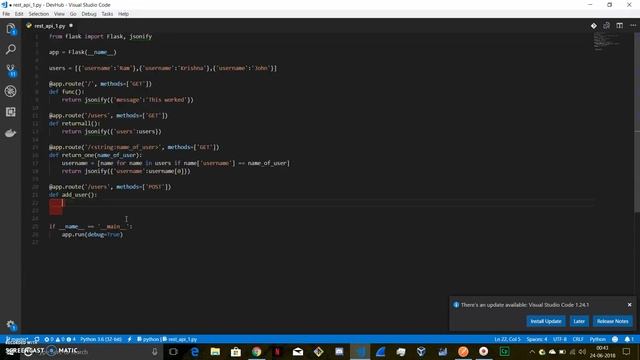Change the UTF-8 encoding in the status bar
640x360 pixels.
click(560, 339)
